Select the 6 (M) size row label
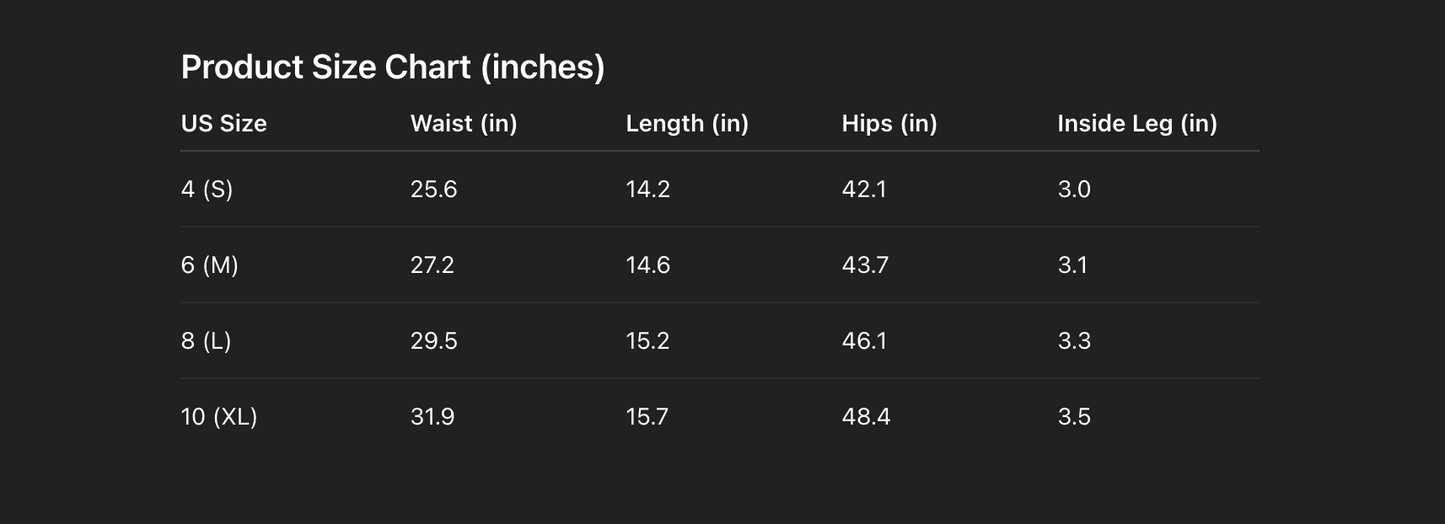This screenshot has height=524, width=1445. pos(210,265)
